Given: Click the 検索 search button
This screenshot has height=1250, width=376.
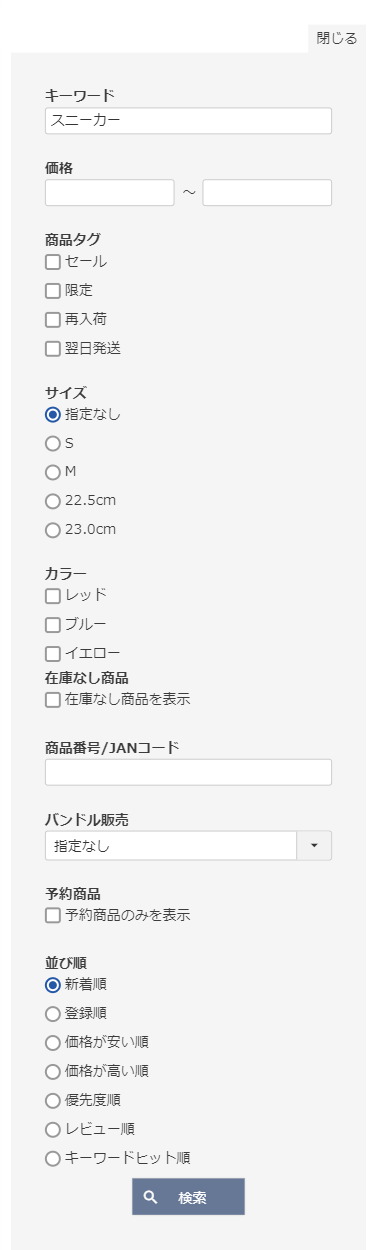Looking at the screenshot, I should click(188, 1196).
